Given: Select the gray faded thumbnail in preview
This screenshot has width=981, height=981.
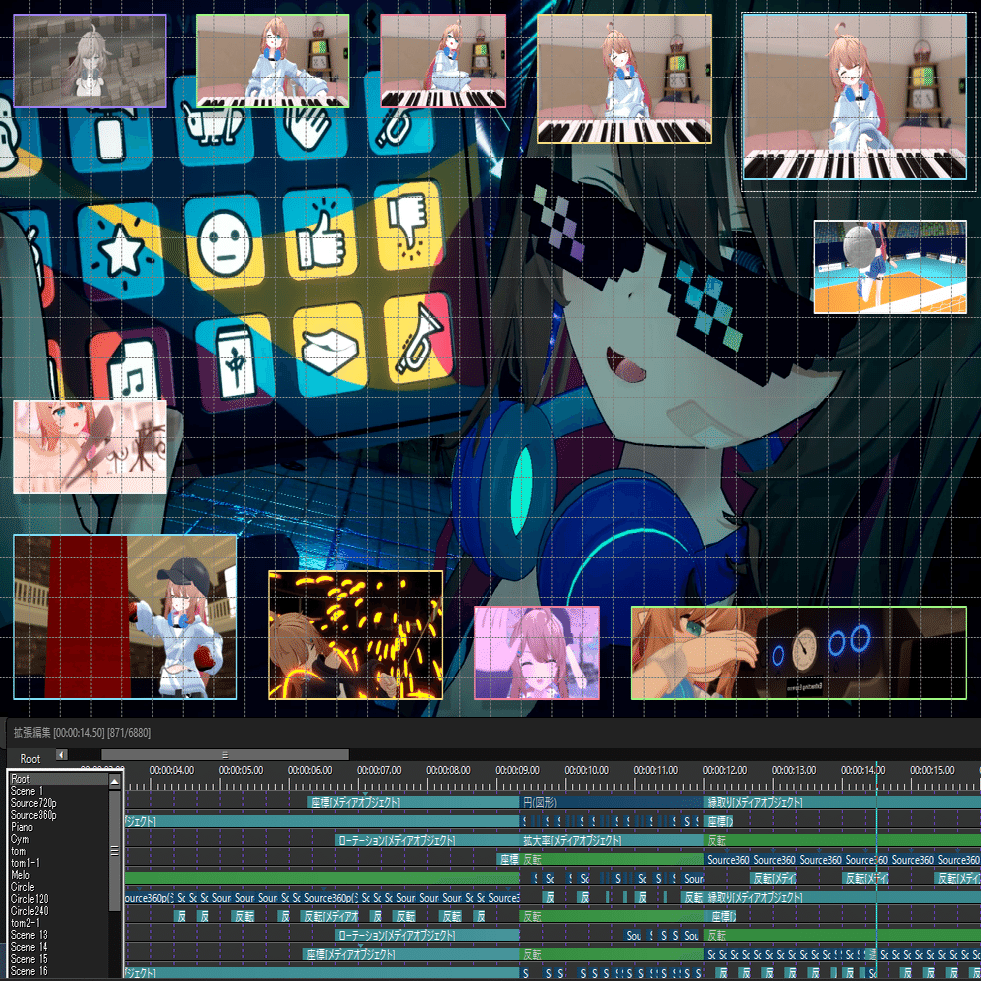Looking at the screenshot, I should click(90, 61).
